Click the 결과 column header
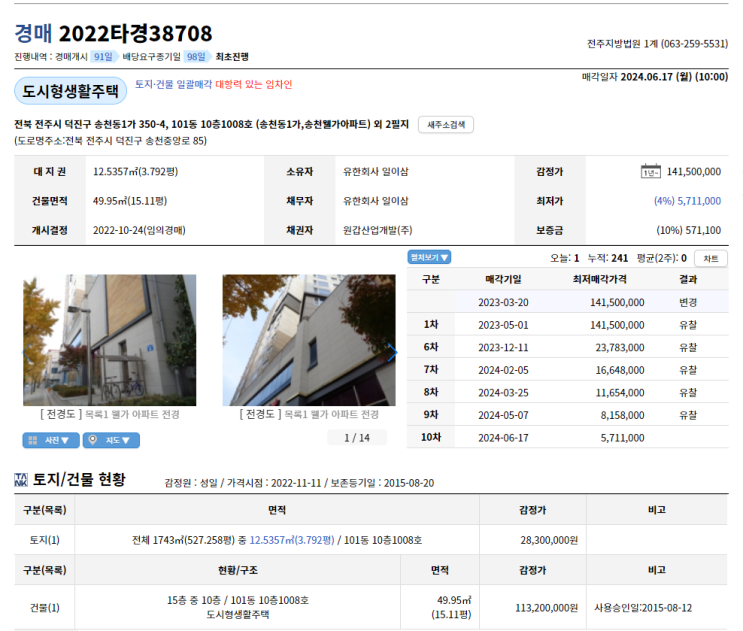Viewport: 743px width, 631px height. coord(688,279)
